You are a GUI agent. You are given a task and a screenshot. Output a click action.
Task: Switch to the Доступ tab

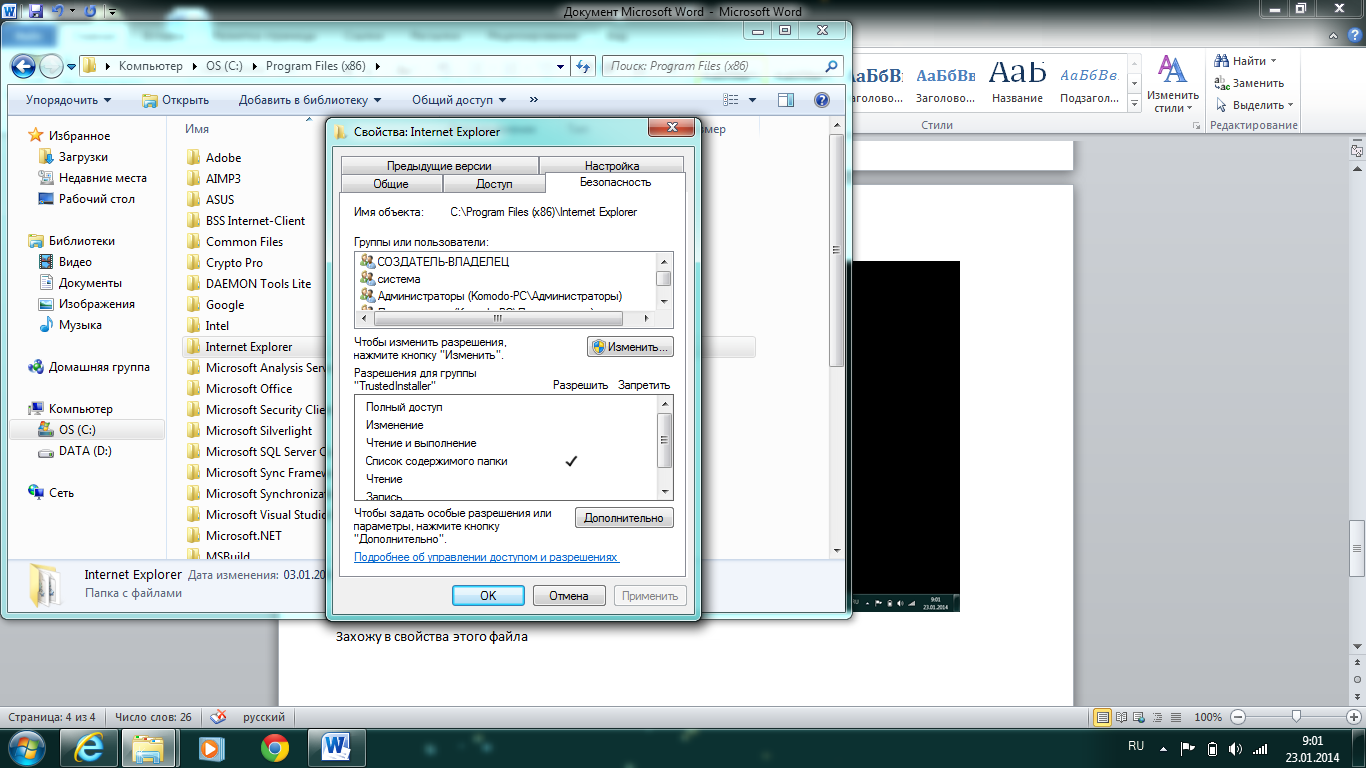point(494,184)
